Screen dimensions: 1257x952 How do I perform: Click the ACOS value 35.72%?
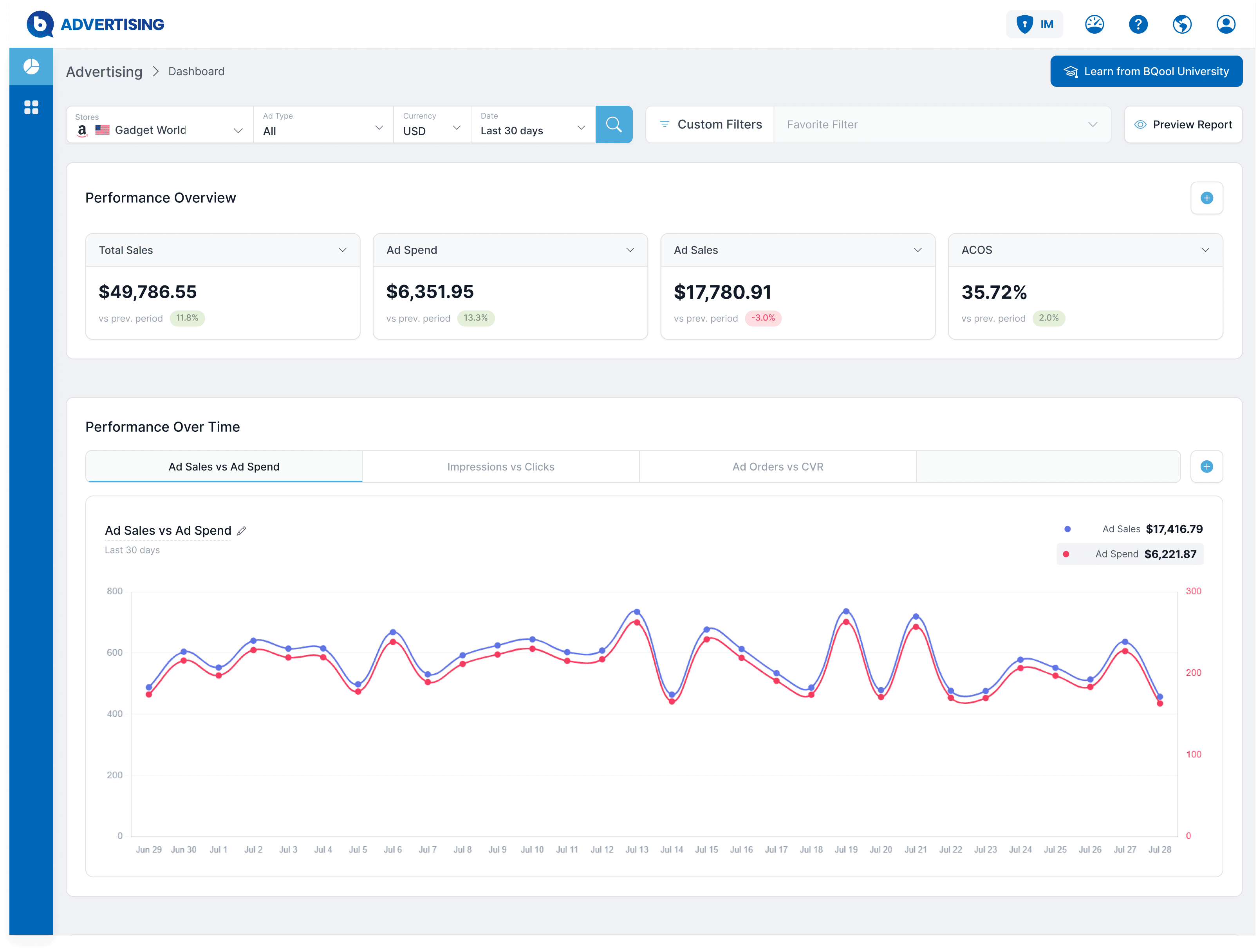994,292
